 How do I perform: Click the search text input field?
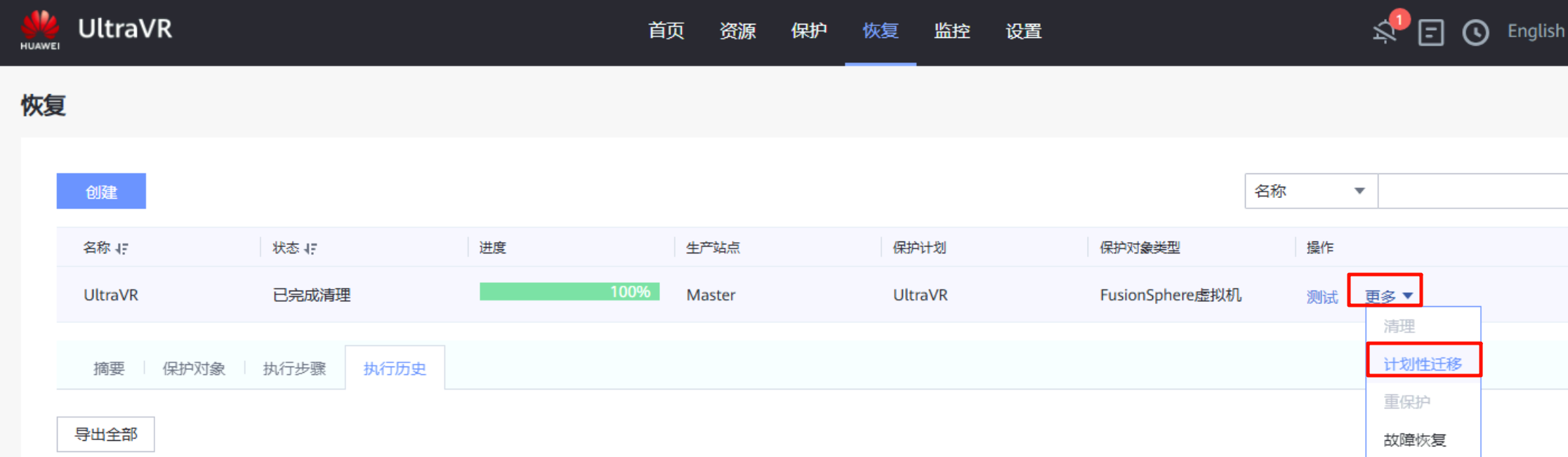tap(1472, 191)
